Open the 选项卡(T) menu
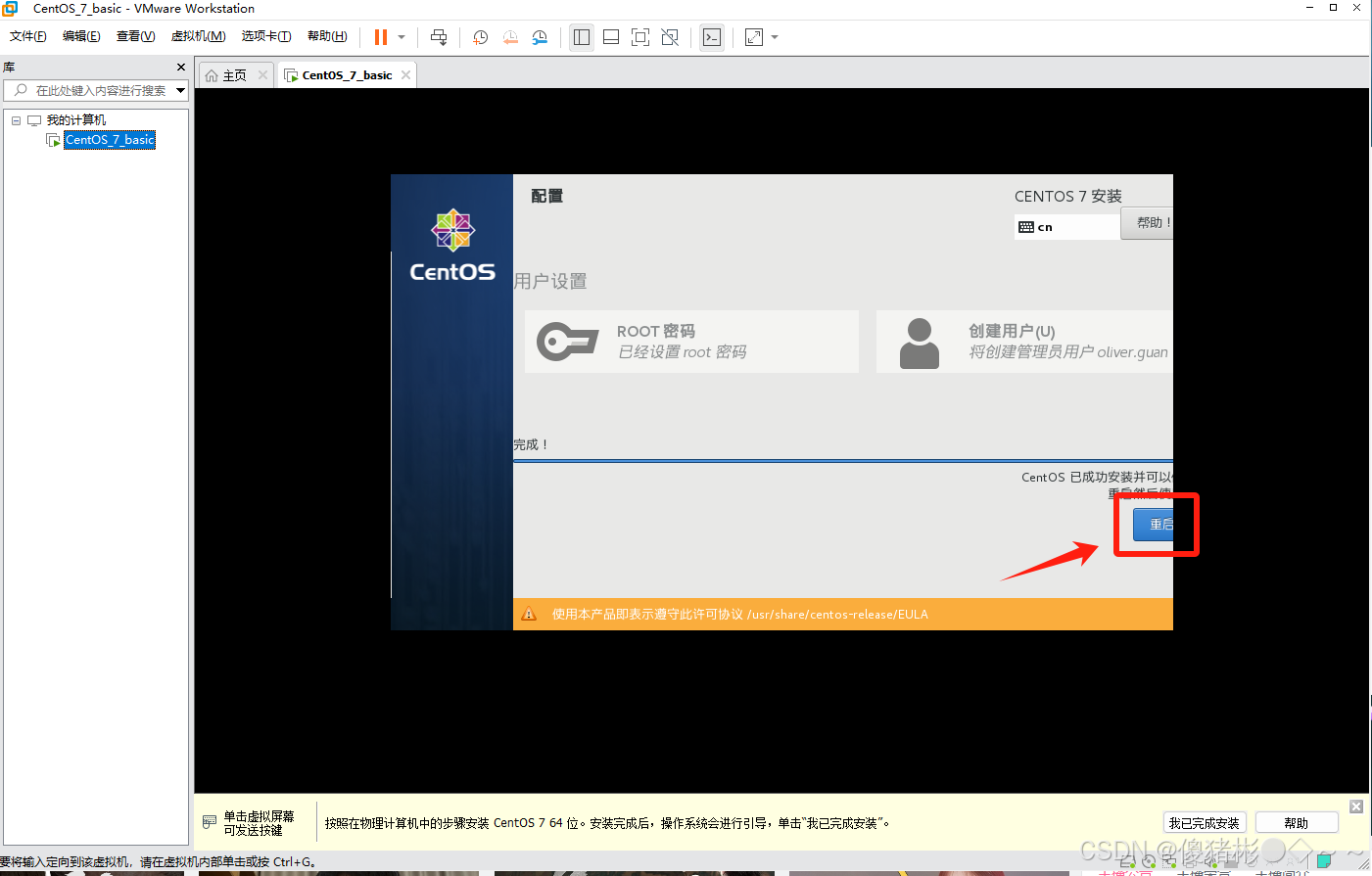This screenshot has height=876, width=1372. 266,36
